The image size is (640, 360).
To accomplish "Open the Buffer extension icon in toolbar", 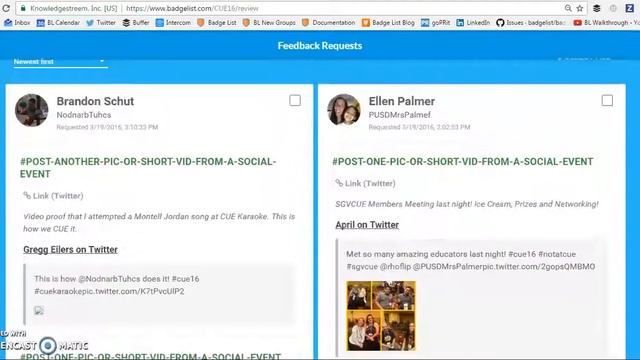I will point(597,8).
